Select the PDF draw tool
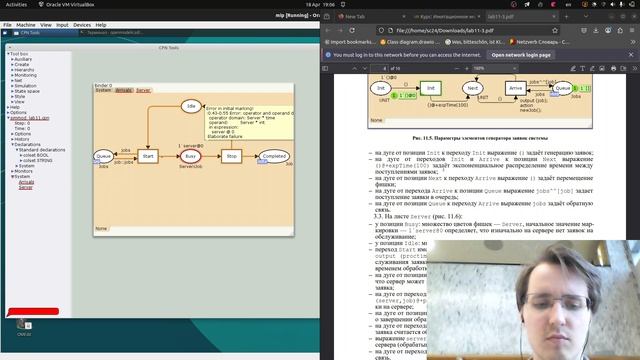Viewport: 640px width, 360px height. [592, 68]
